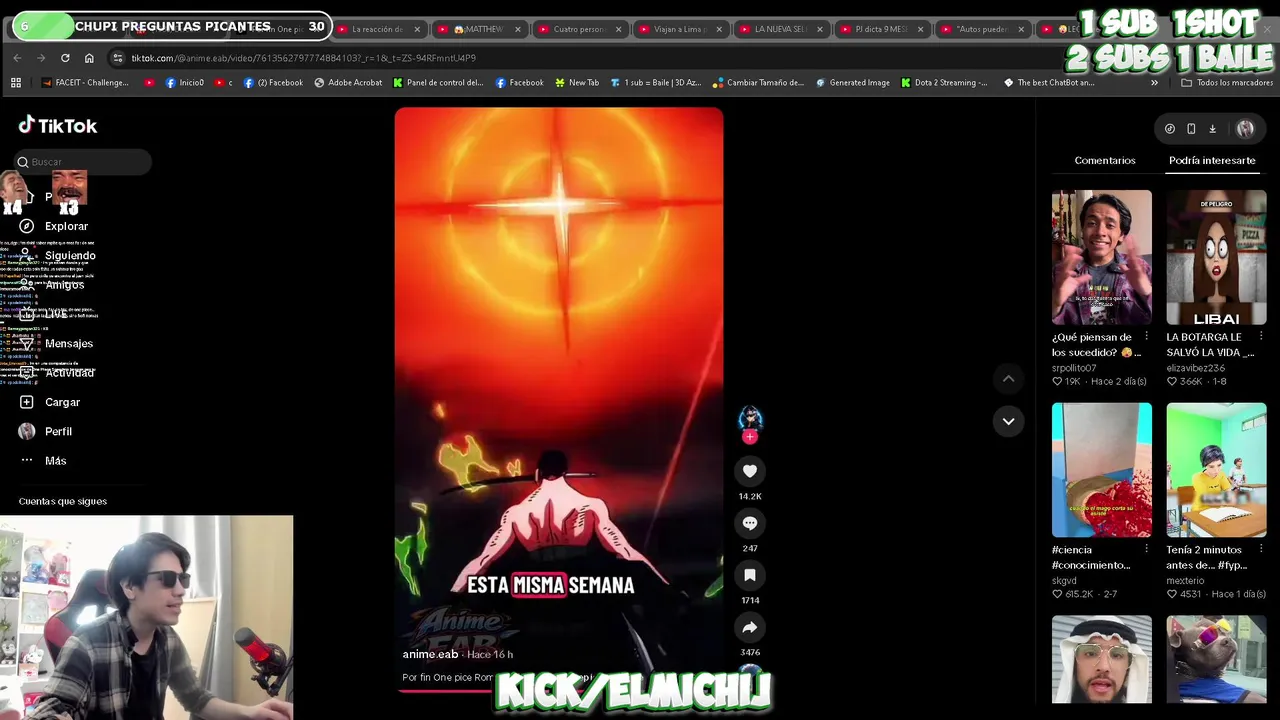Play the LIBAI botarga video thumbnail
The width and height of the screenshot is (1280, 720).
(x=1216, y=257)
